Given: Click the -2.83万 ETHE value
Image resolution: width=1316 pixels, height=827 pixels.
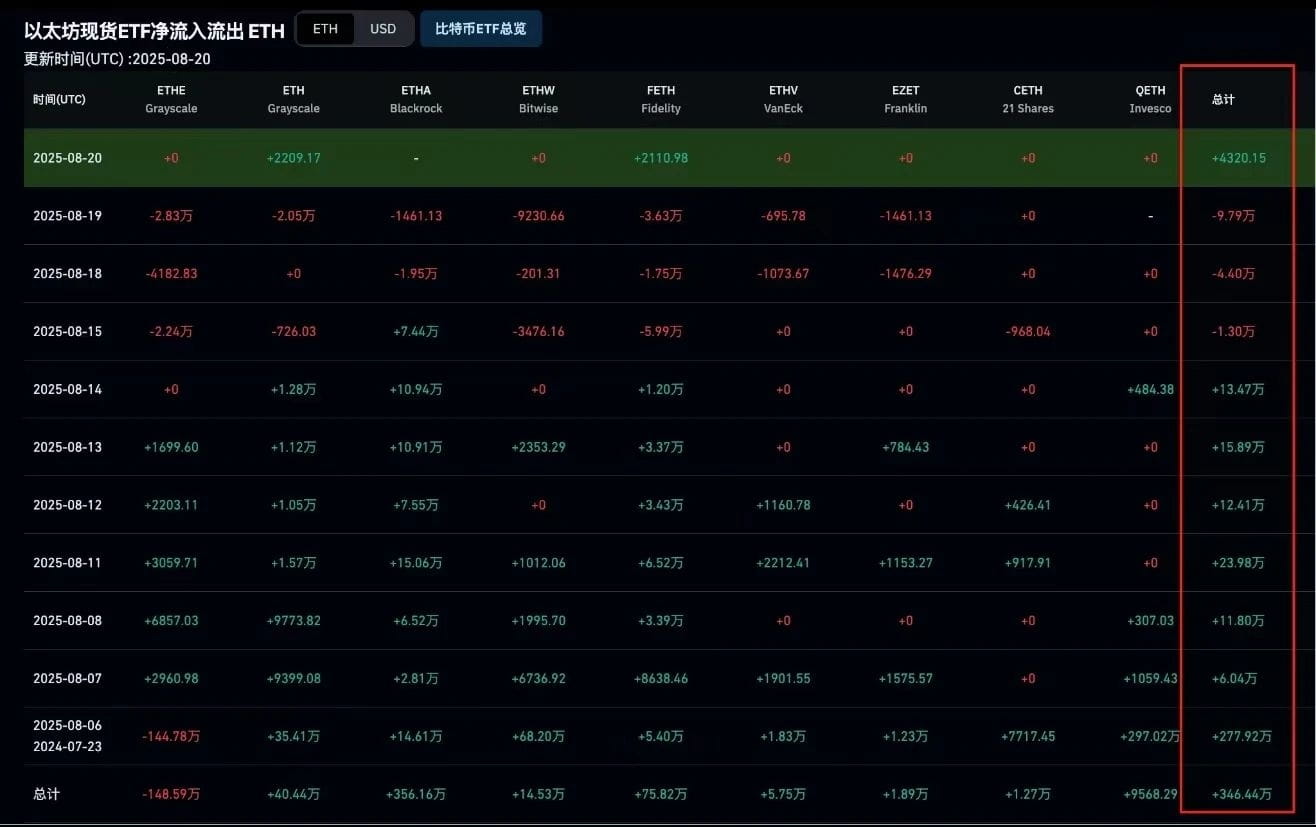Looking at the screenshot, I should 171,216.
